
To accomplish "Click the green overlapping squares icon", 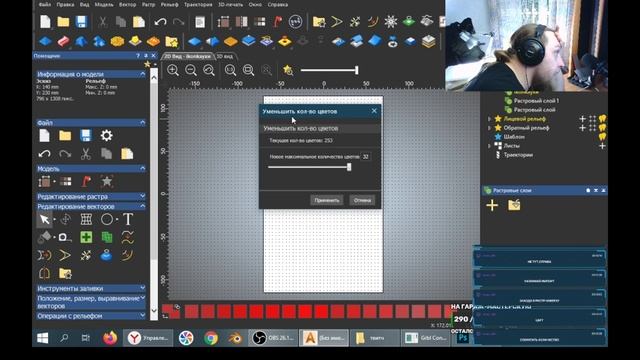I will coord(107,237).
